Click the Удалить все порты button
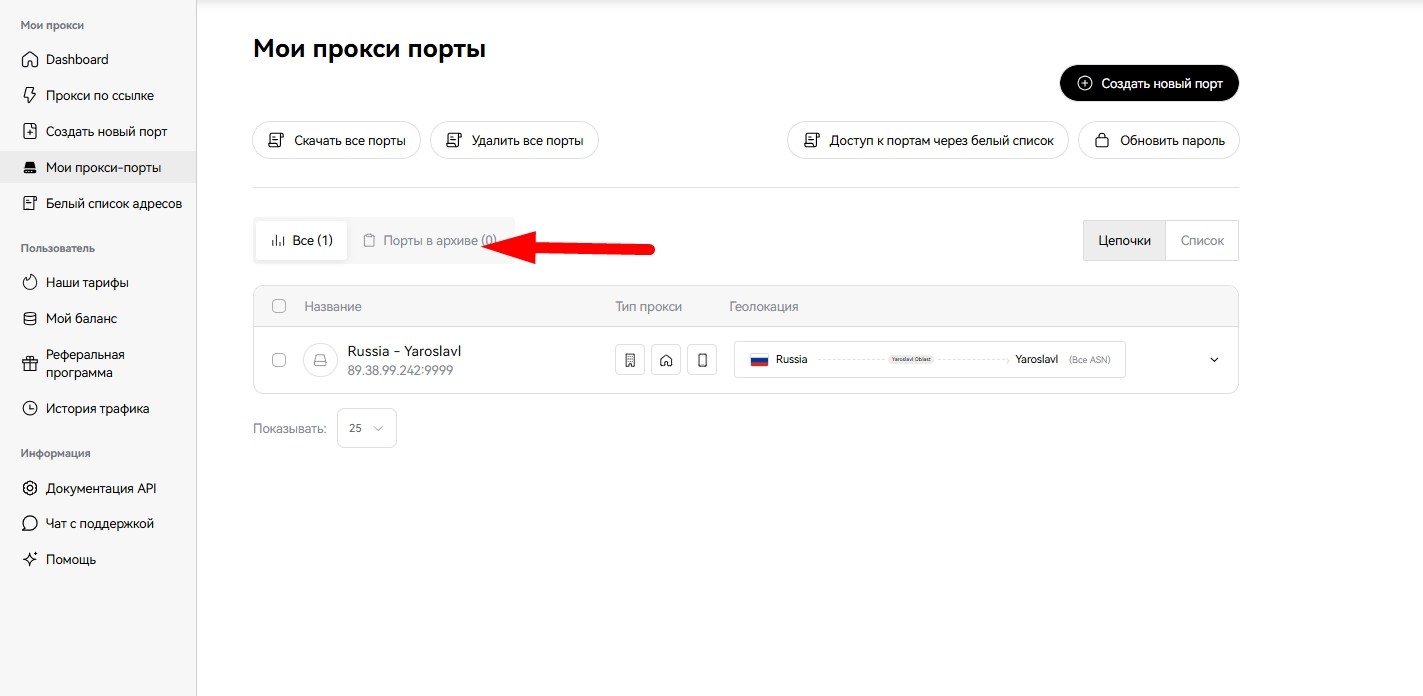The image size is (1423, 696). pos(514,140)
